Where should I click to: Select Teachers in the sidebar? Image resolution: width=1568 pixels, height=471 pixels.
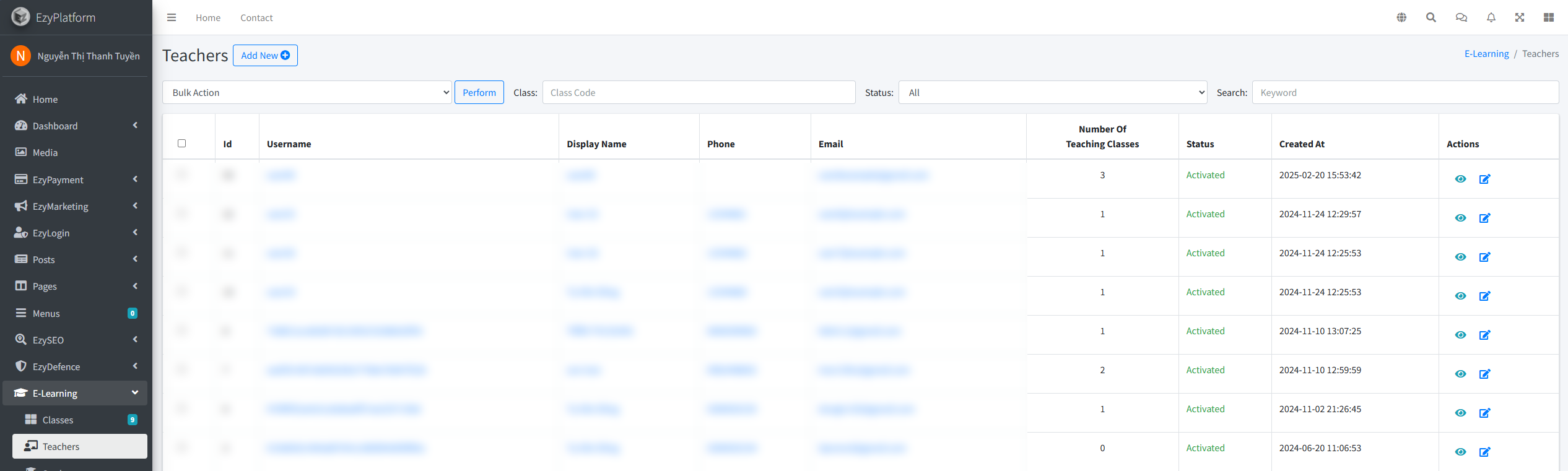pos(80,446)
